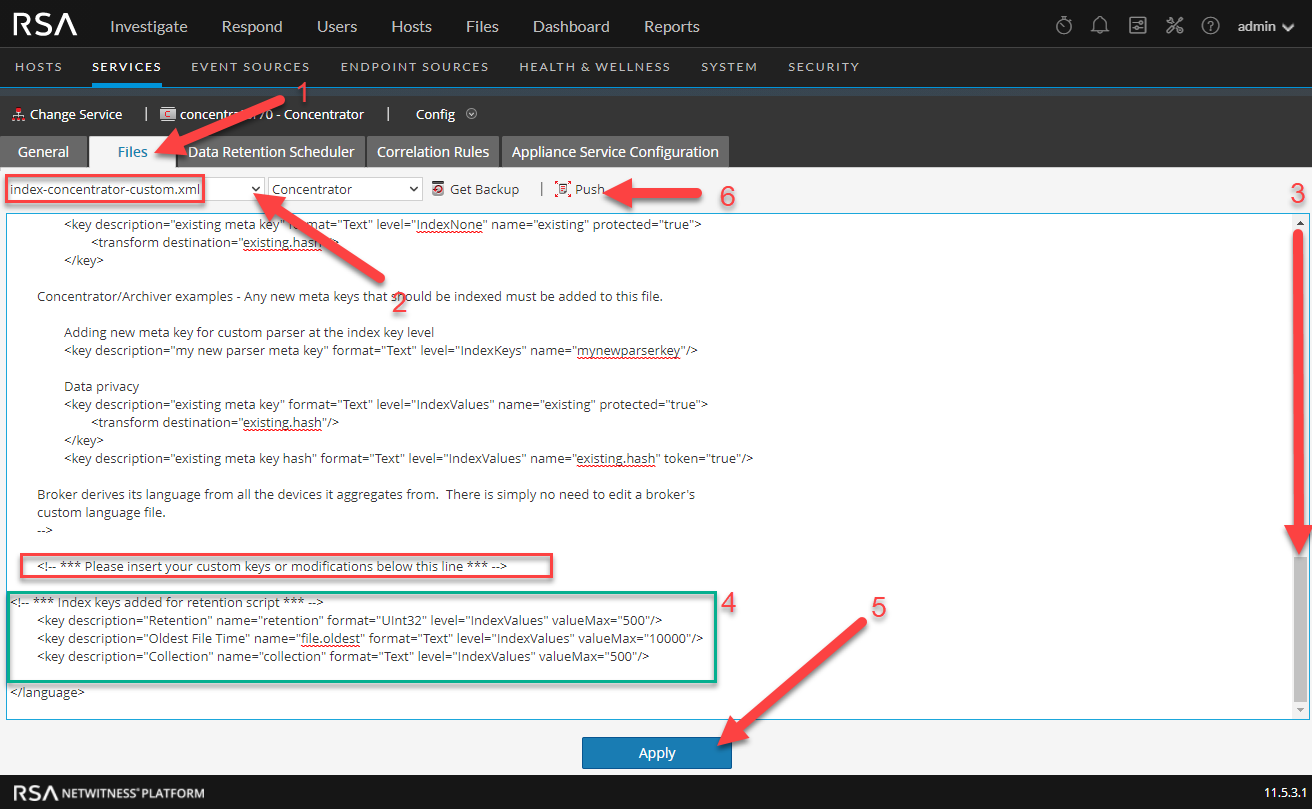Click the RSA logo
The width and height of the screenshot is (1312, 809).
click(45, 26)
